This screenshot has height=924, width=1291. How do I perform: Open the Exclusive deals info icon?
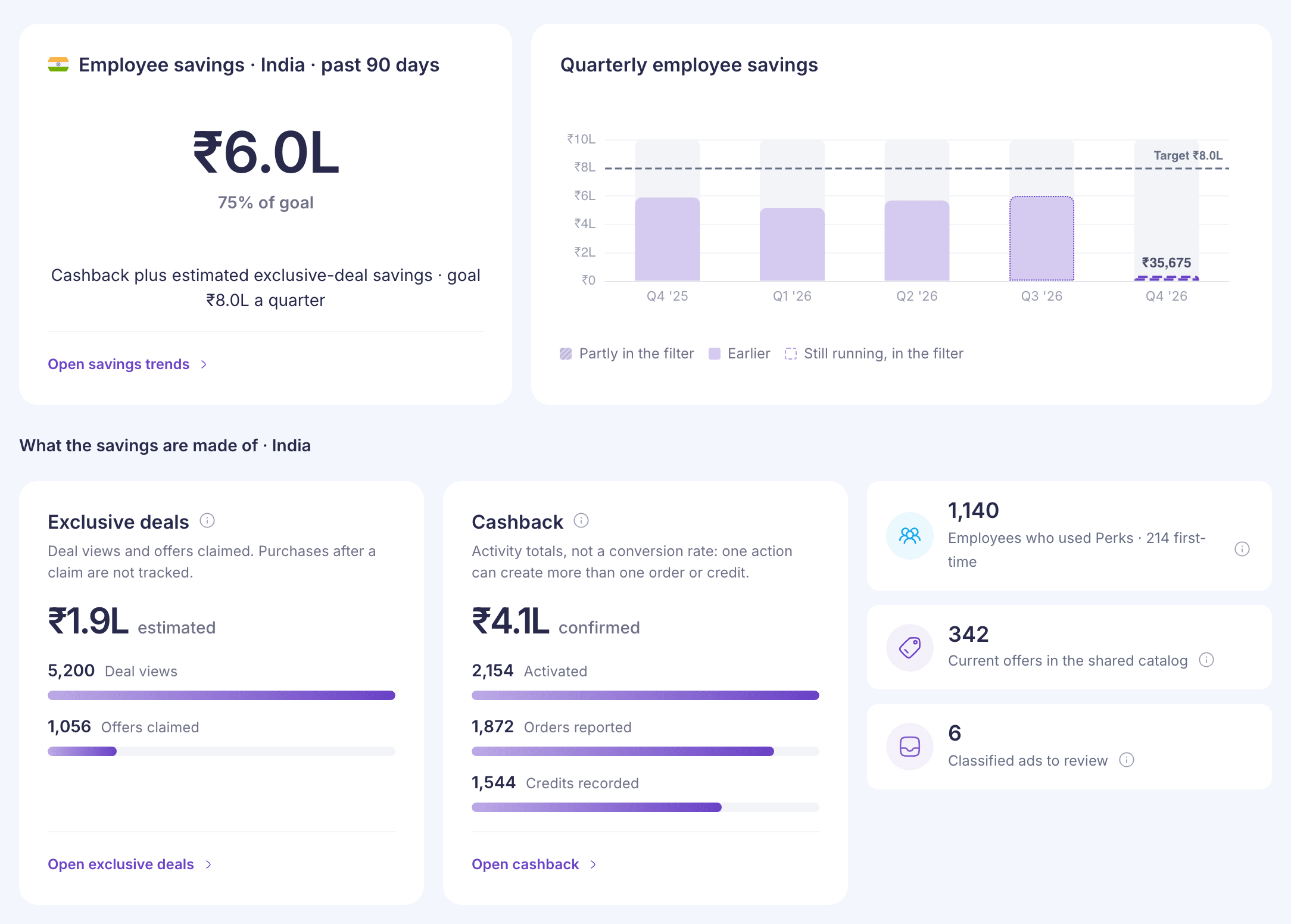[x=207, y=521]
